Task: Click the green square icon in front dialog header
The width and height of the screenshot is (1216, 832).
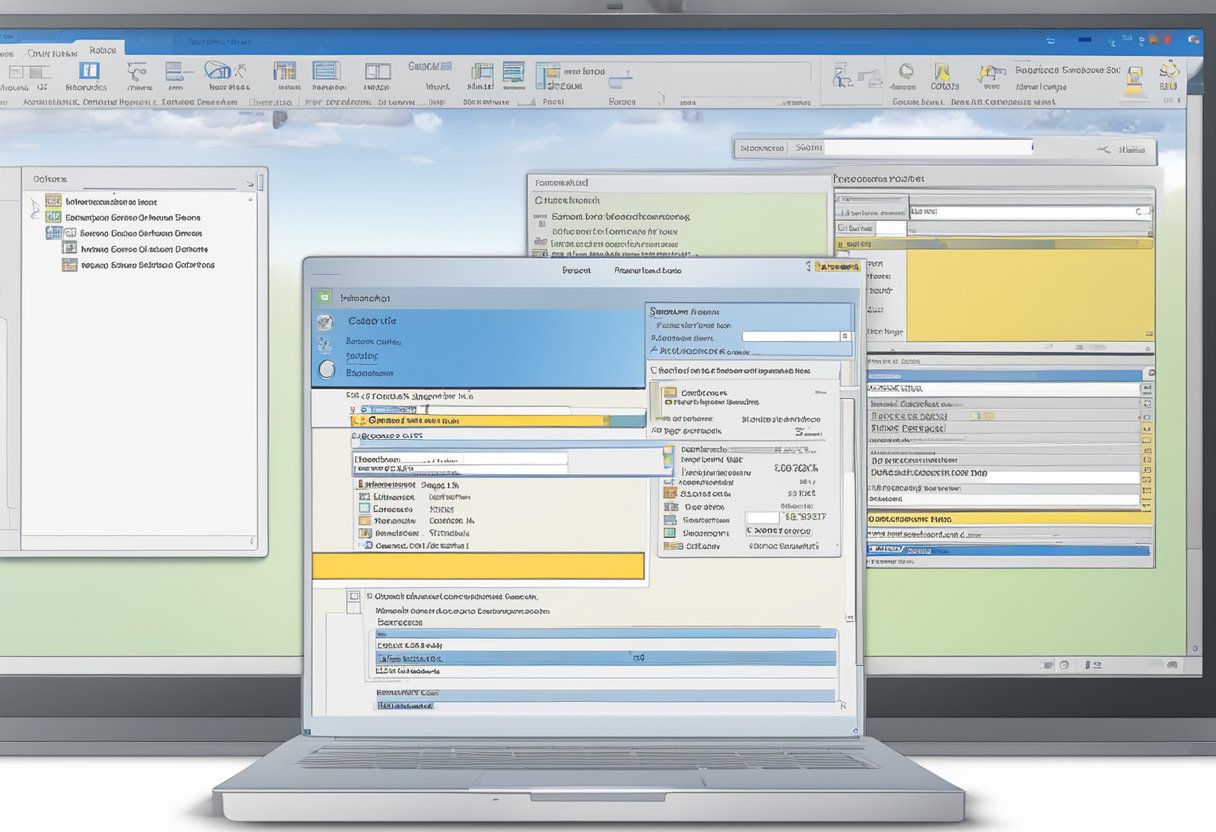Action: point(322,297)
